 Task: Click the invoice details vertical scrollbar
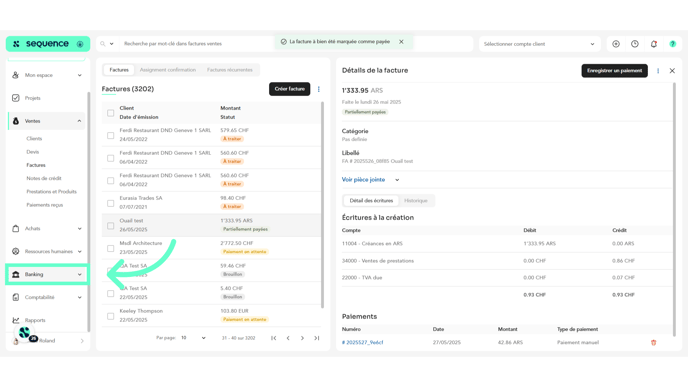(674, 210)
